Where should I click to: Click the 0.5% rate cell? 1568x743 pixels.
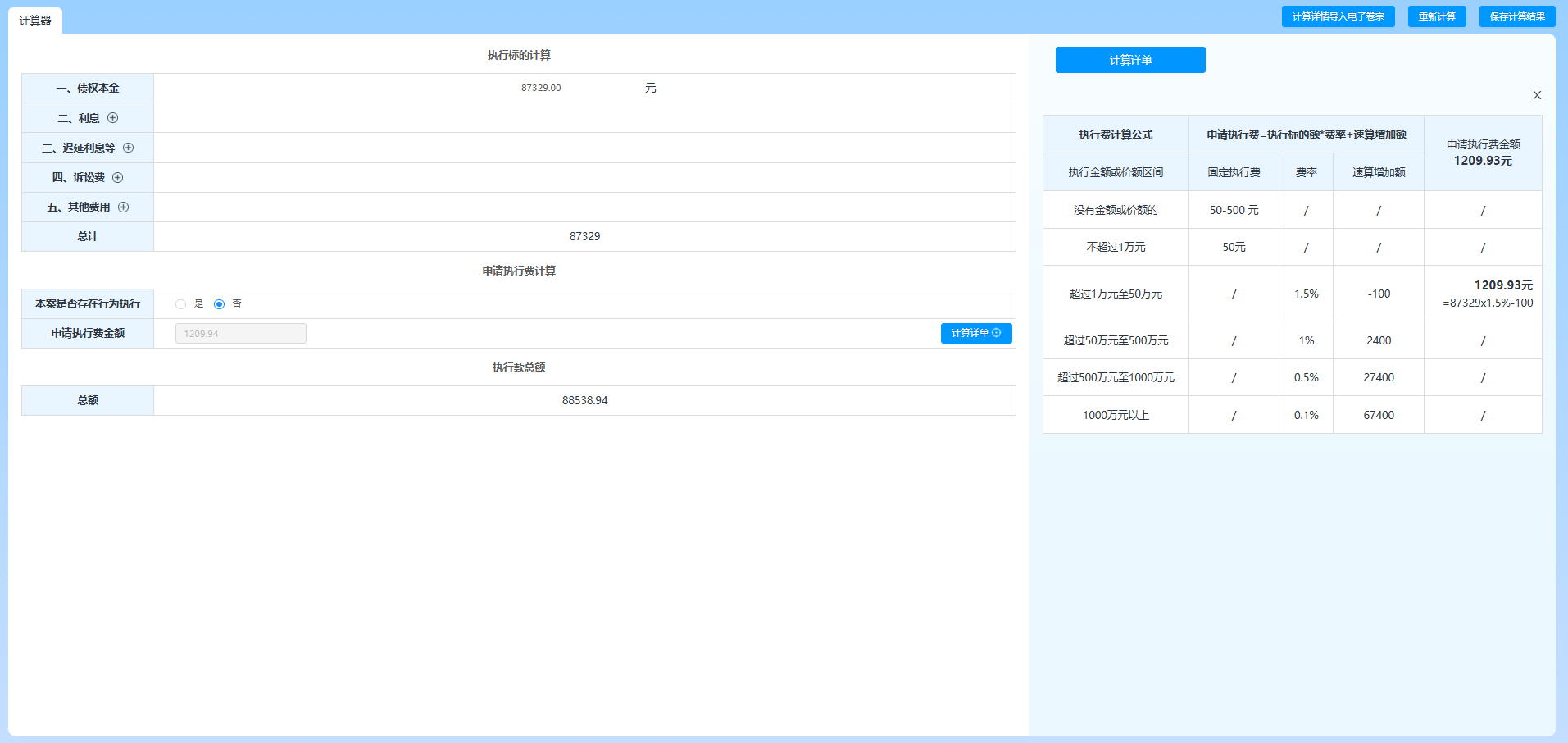(1306, 377)
